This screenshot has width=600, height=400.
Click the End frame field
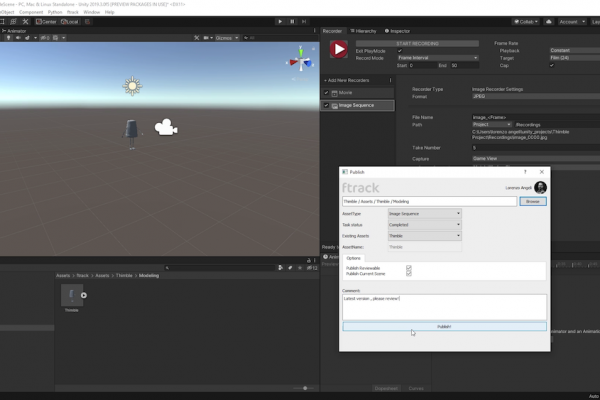coord(464,65)
